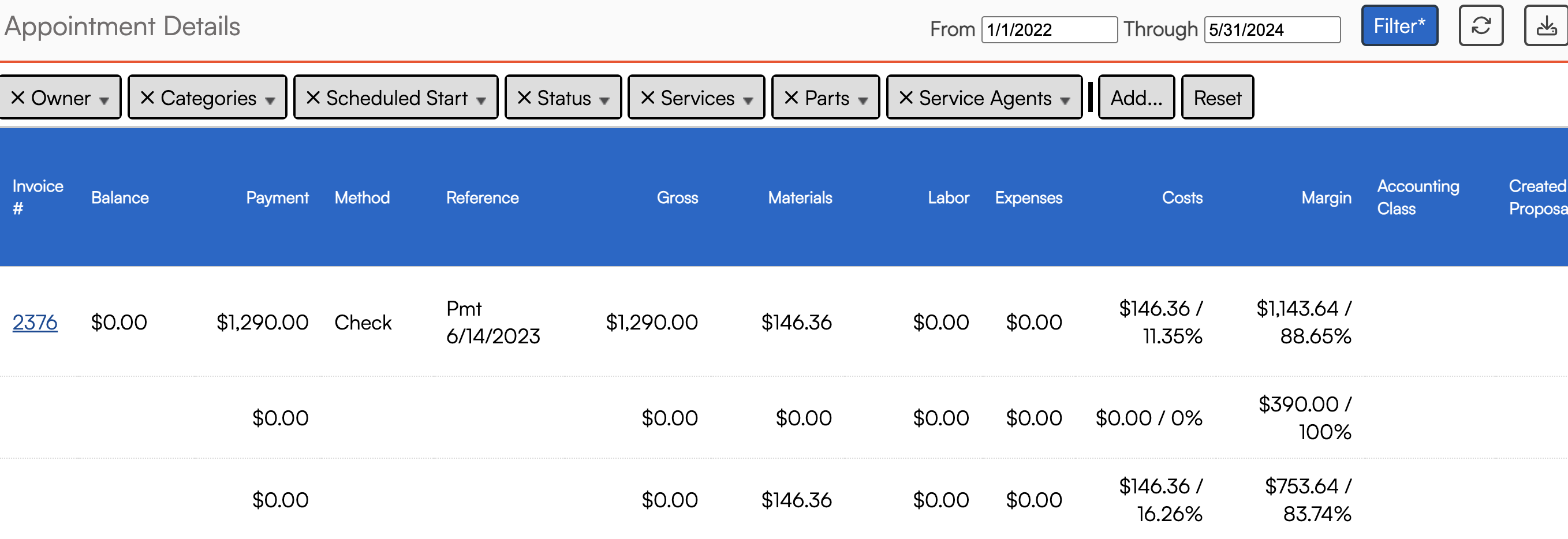Apply the date range with Filter button
1568x539 pixels.
(x=1399, y=25)
